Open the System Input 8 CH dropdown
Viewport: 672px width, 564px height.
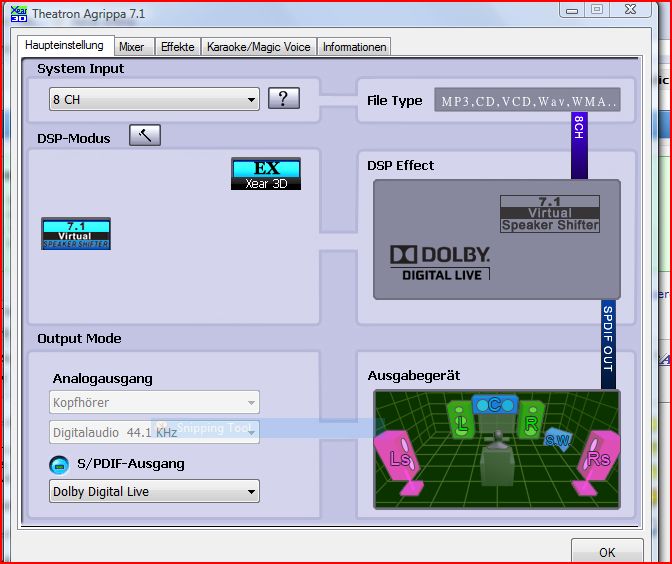154,99
